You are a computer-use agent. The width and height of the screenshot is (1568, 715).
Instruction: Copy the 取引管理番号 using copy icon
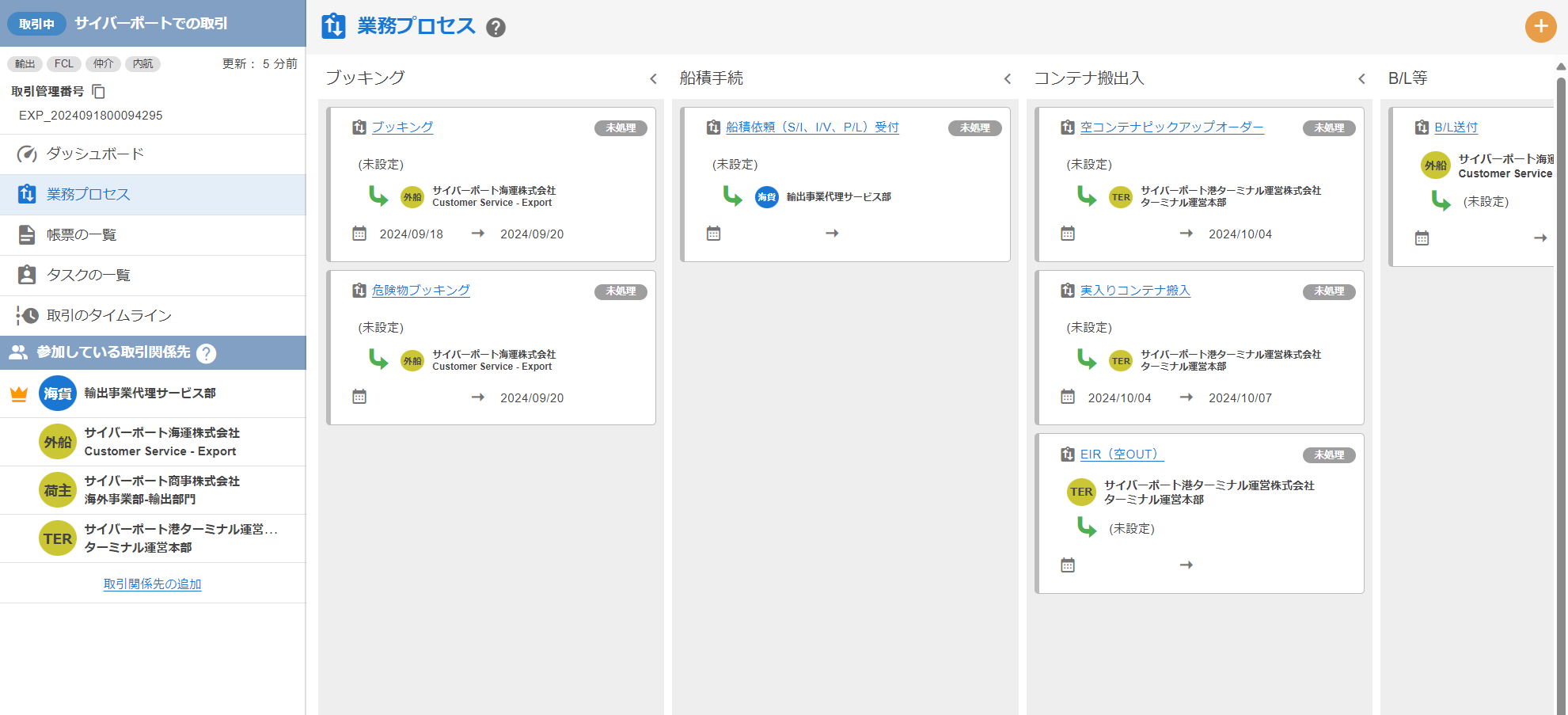click(x=99, y=92)
